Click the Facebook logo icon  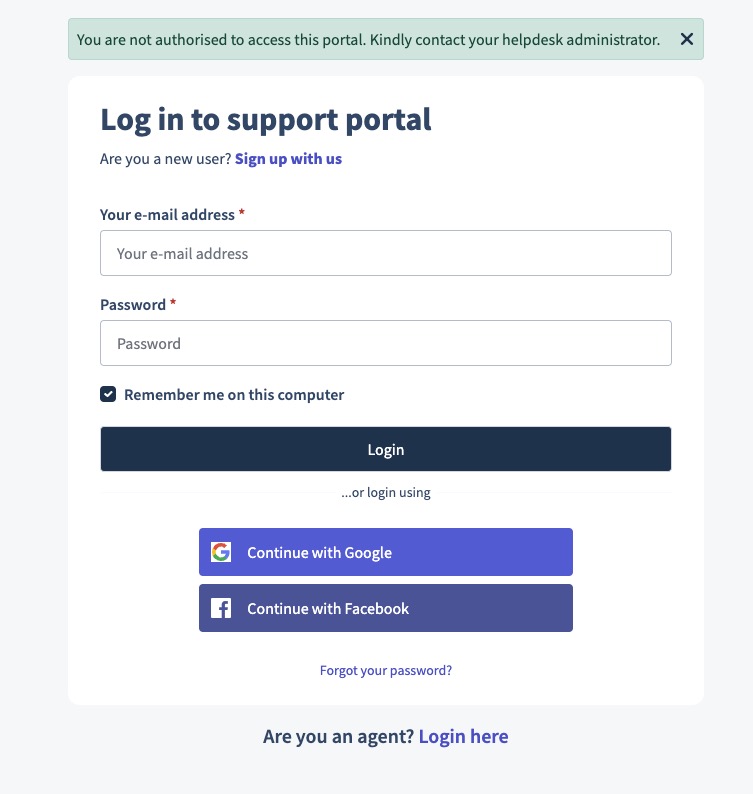click(221, 608)
